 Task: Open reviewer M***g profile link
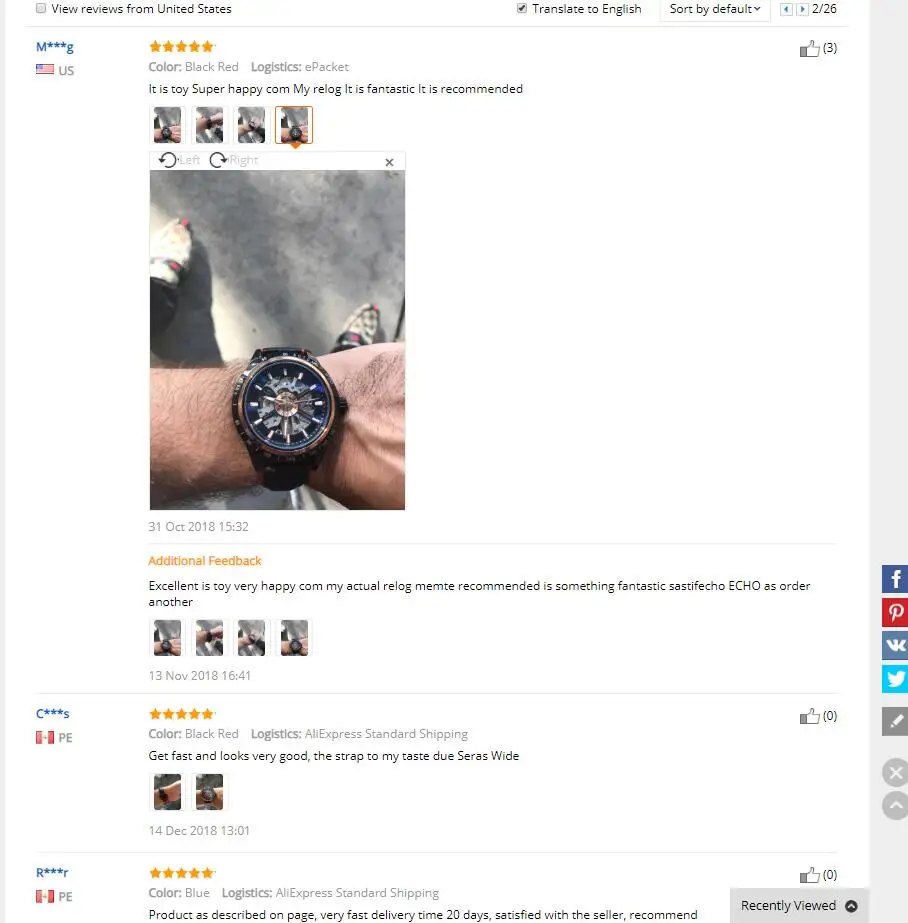(55, 47)
